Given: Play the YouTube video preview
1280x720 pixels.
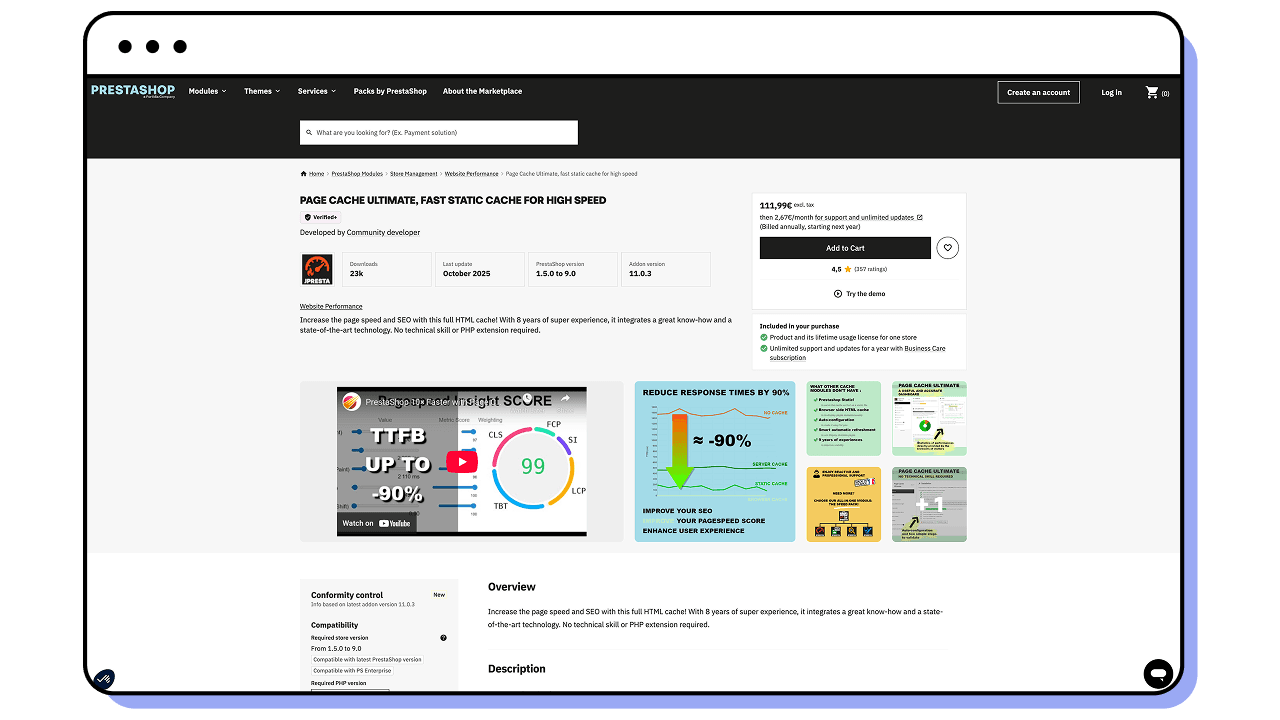Looking at the screenshot, I should click(462, 462).
